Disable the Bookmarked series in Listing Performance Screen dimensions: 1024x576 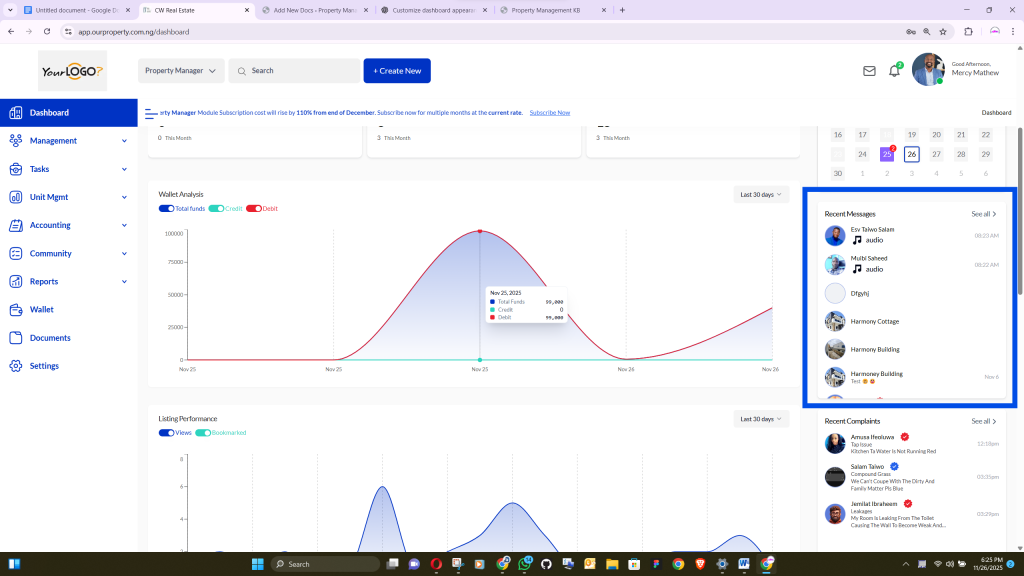[x=203, y=433]
